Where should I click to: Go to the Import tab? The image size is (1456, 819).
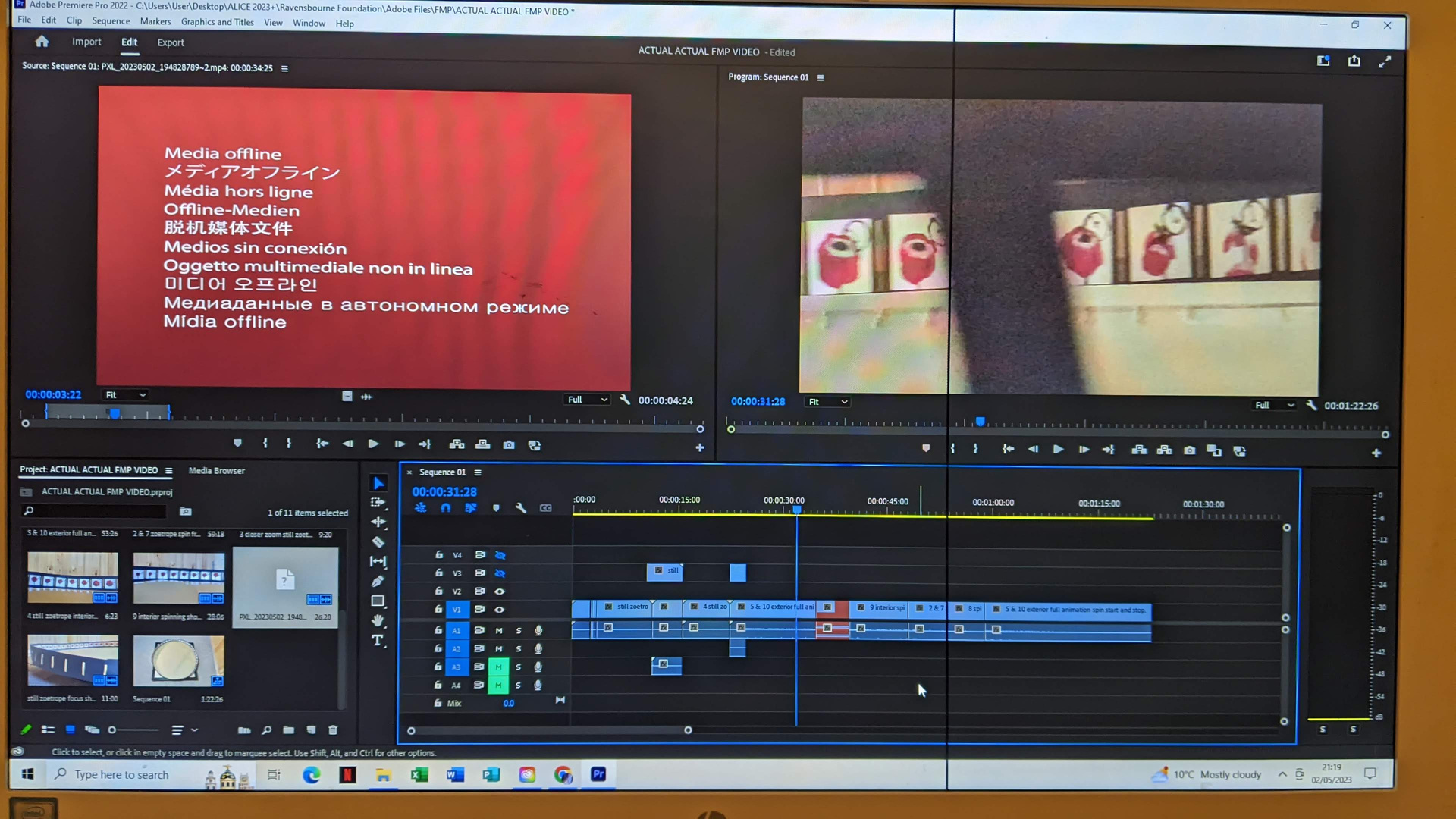(x=86, y=42)
